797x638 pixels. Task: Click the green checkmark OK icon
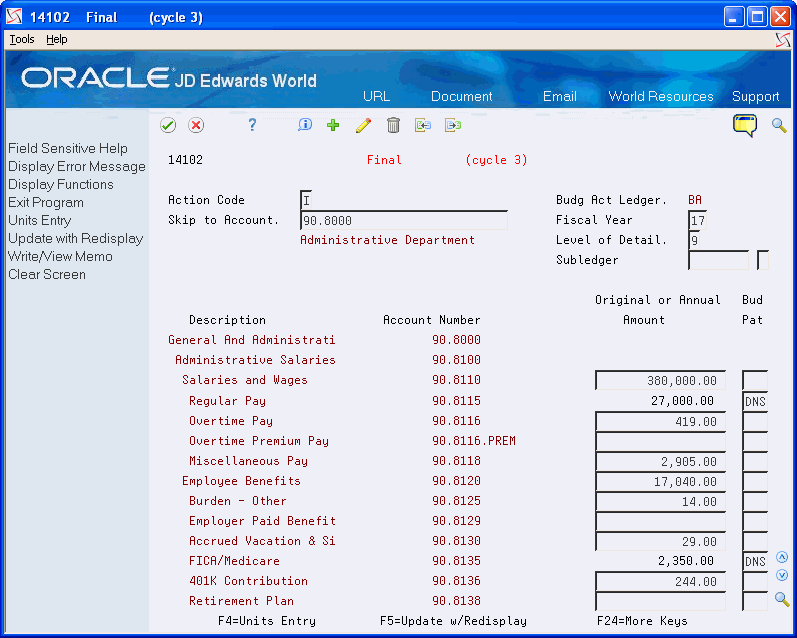[x=168, y=125]
